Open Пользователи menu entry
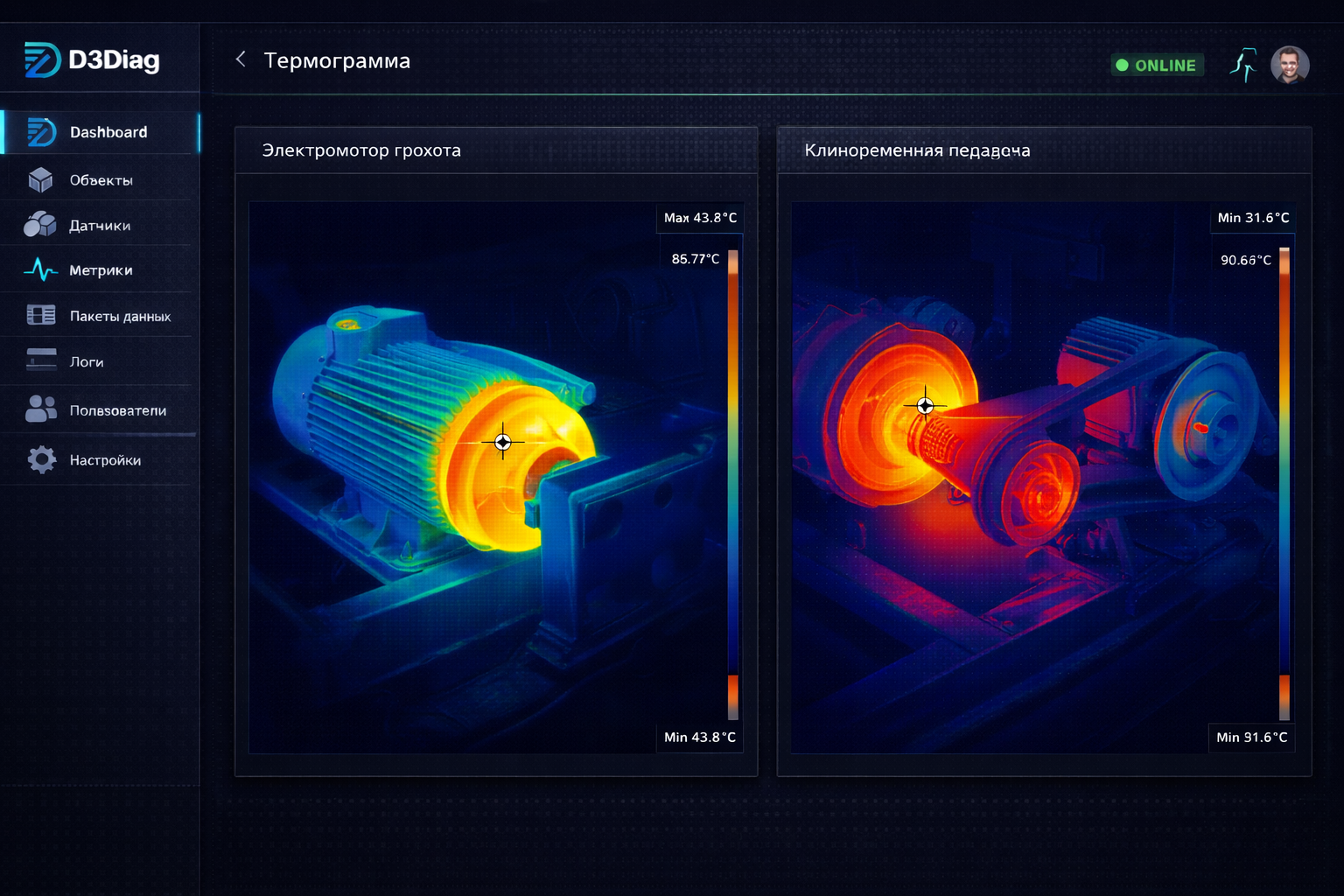 click(101, 409)
